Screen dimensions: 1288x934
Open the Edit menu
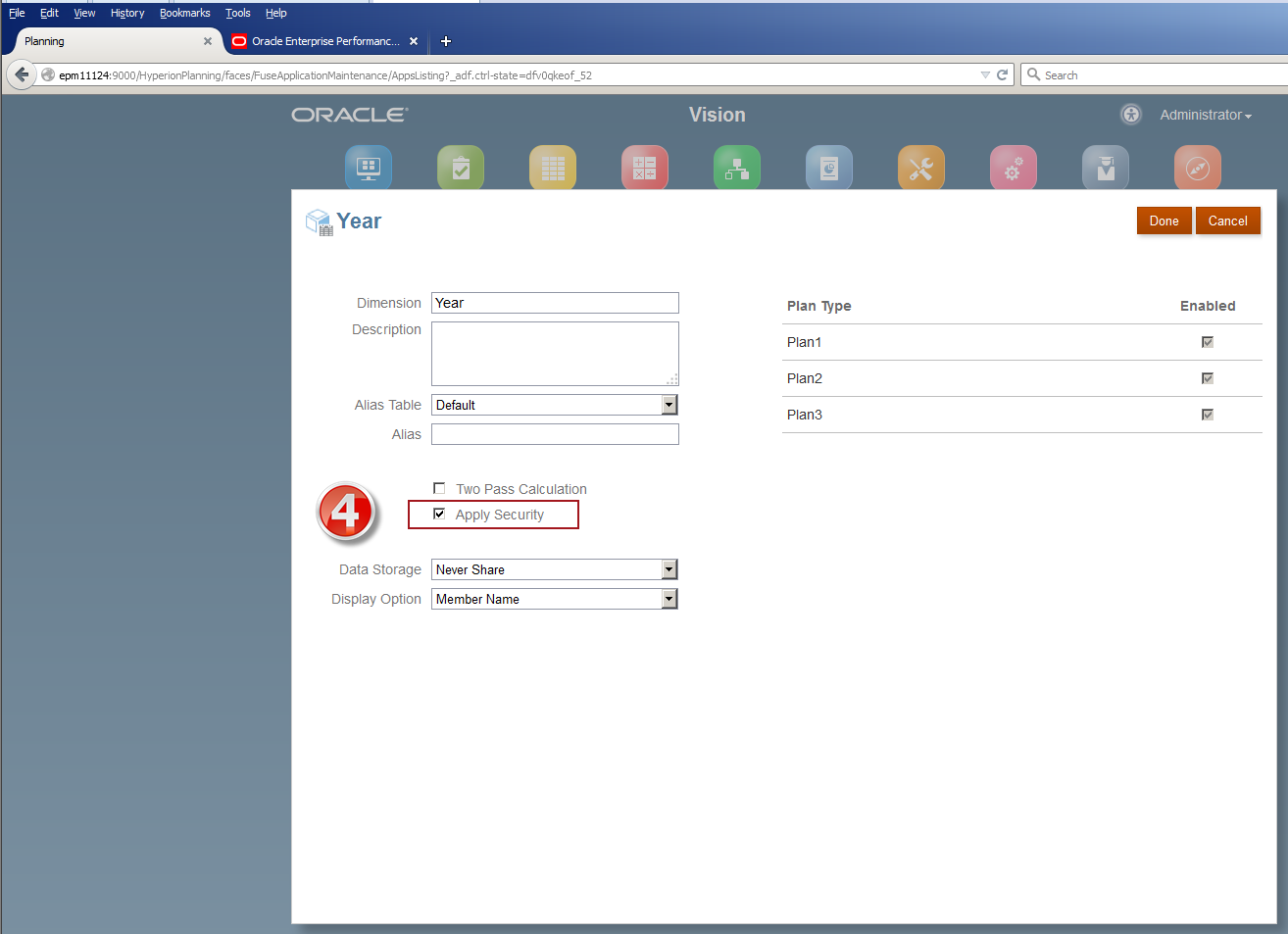[49, 13]
